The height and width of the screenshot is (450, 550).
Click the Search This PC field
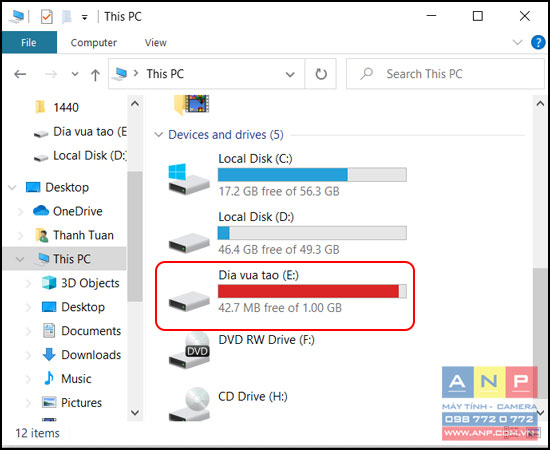pyautogui.click(x=445, y=74)
